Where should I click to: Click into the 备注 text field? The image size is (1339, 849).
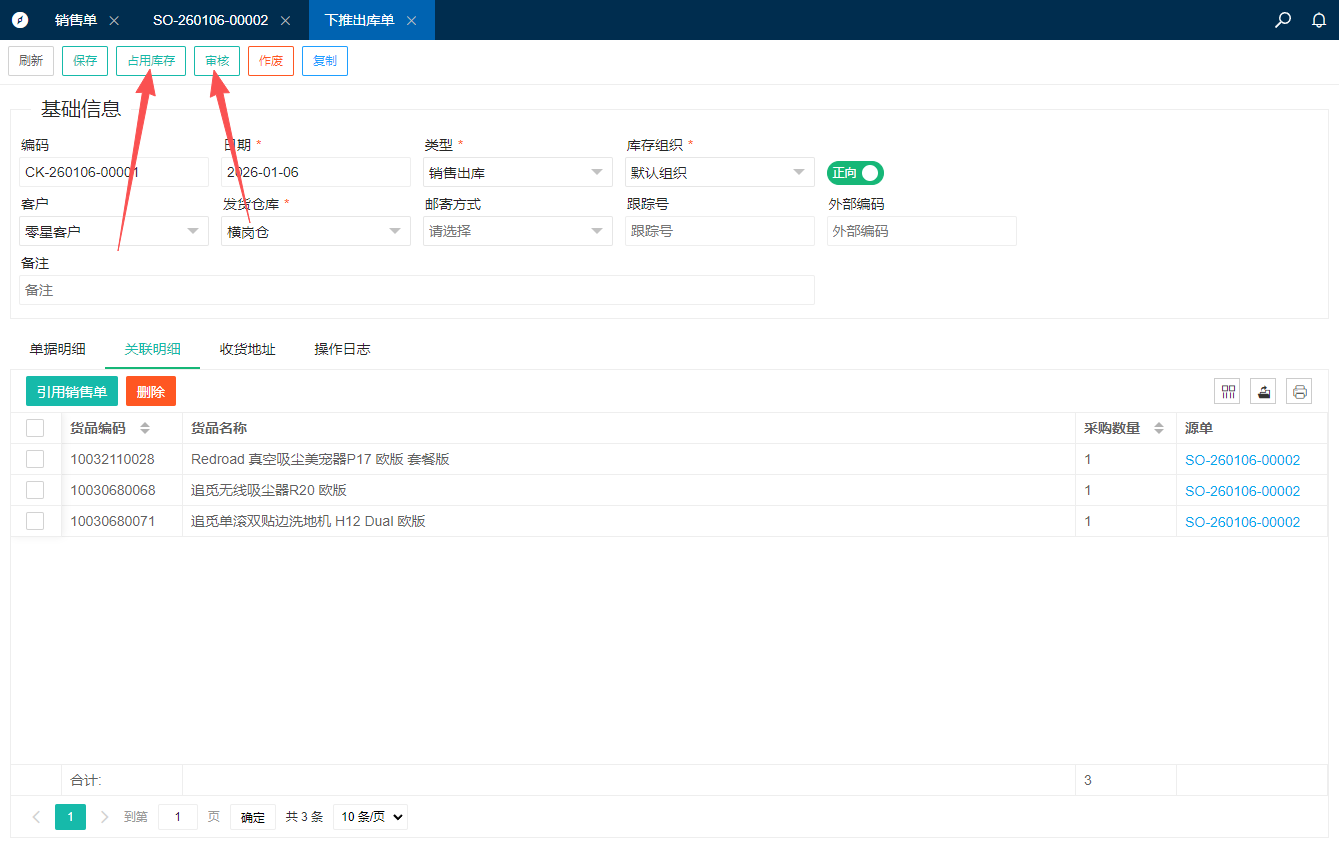(x=416, y=290)
